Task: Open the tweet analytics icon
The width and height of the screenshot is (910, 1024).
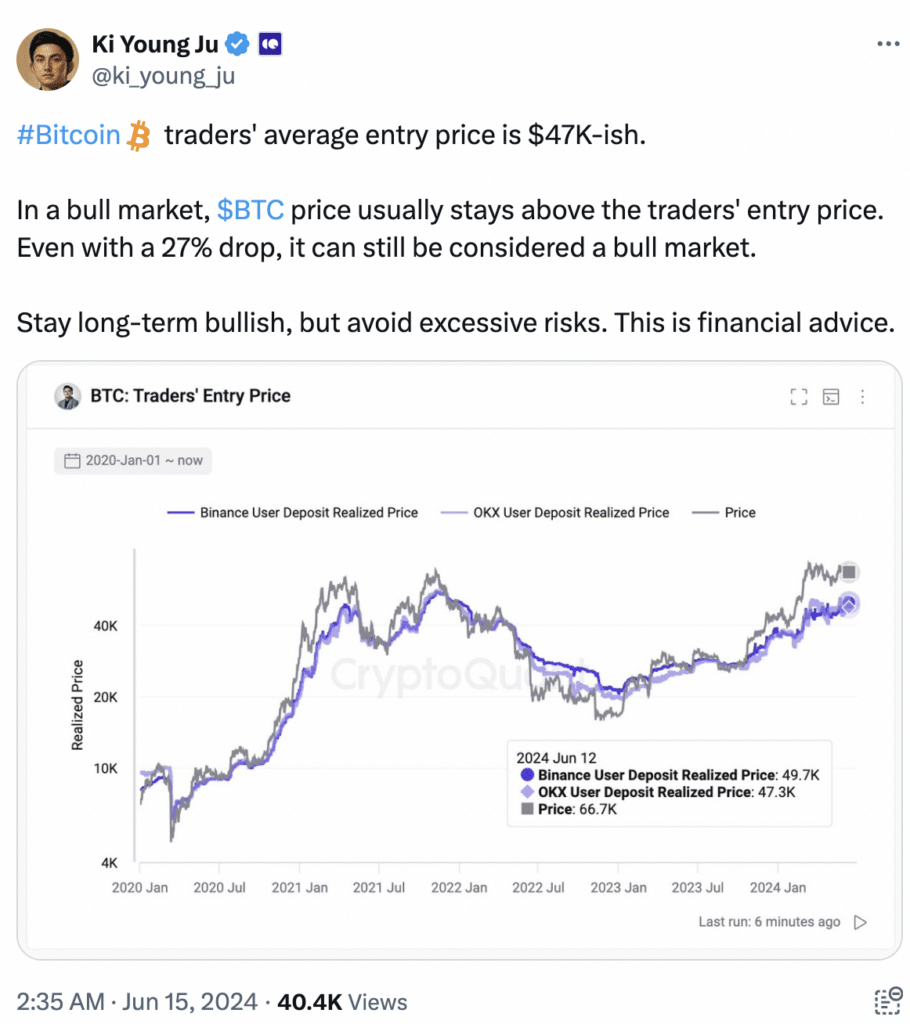Action: (x=887, y=1001)
